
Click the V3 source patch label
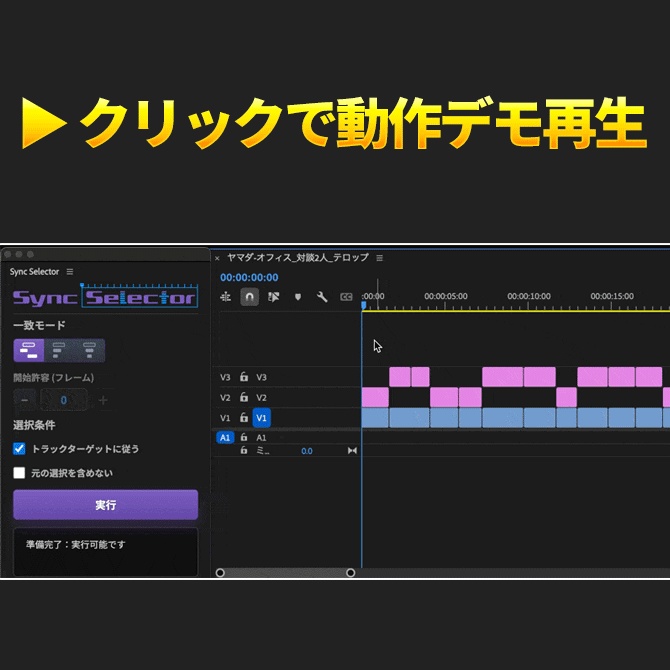(x=225, y=377)
